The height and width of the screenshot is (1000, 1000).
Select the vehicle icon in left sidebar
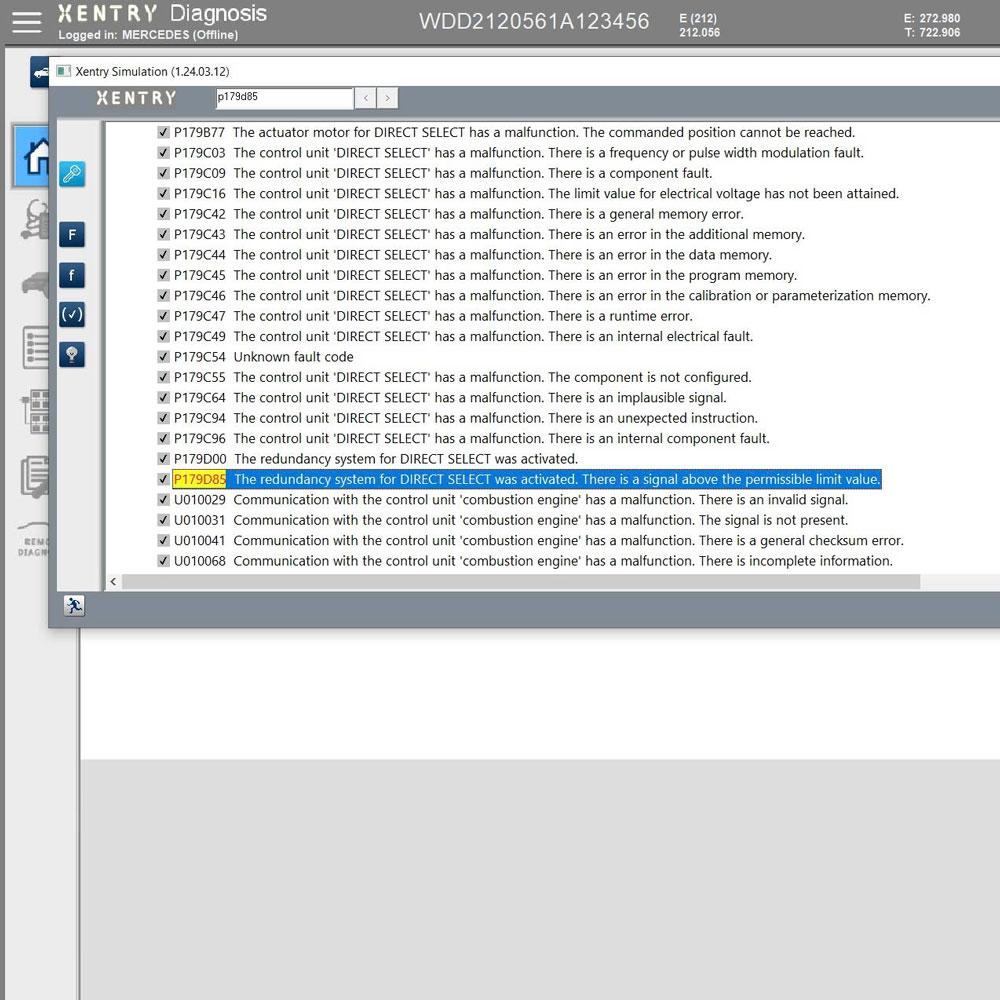(35, 284)
